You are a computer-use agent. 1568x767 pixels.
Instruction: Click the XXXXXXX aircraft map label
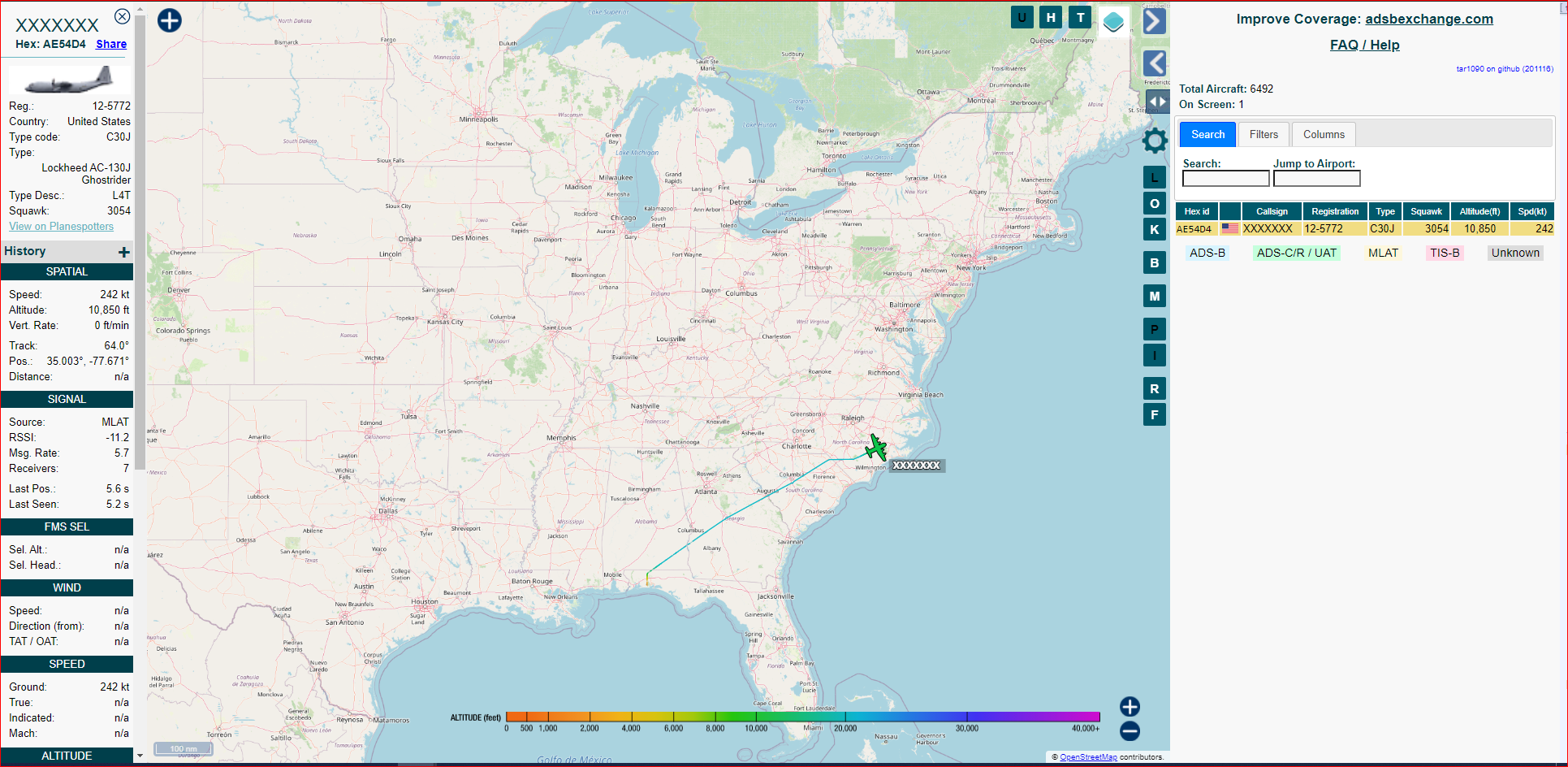pyautogui.click(x=916, y=466)
